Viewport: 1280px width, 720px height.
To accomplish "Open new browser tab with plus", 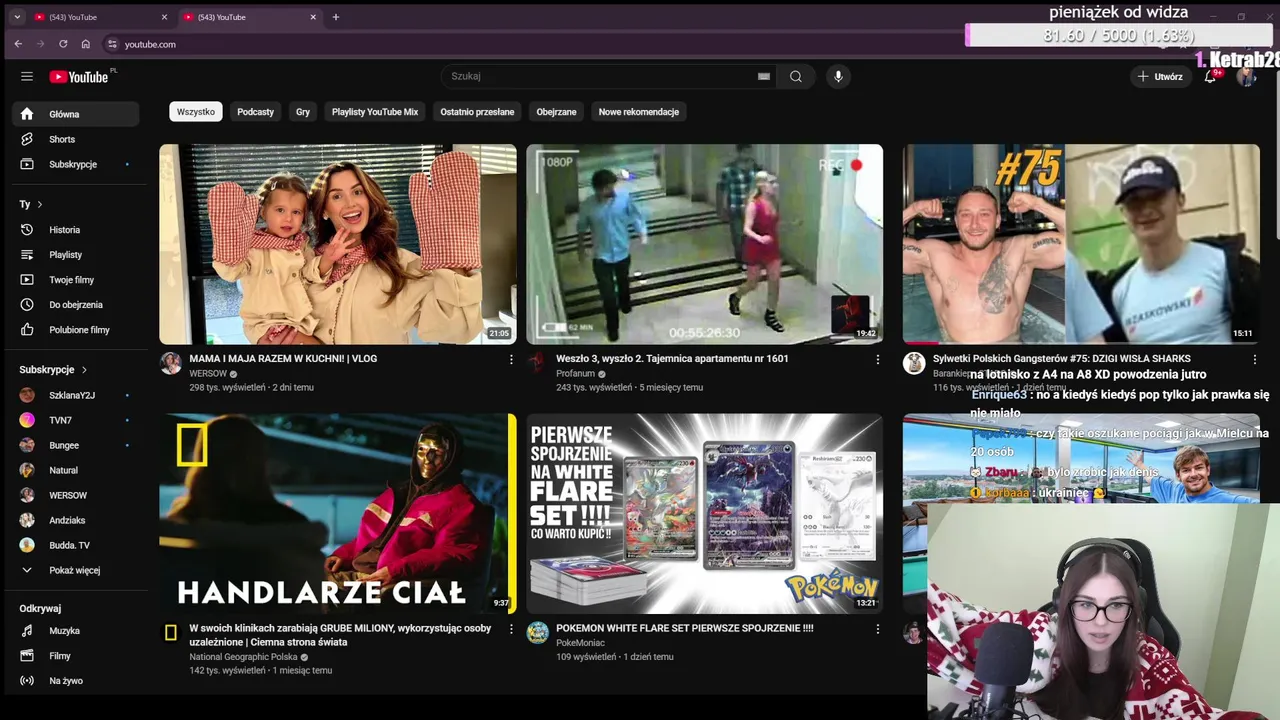I will 336,17.
